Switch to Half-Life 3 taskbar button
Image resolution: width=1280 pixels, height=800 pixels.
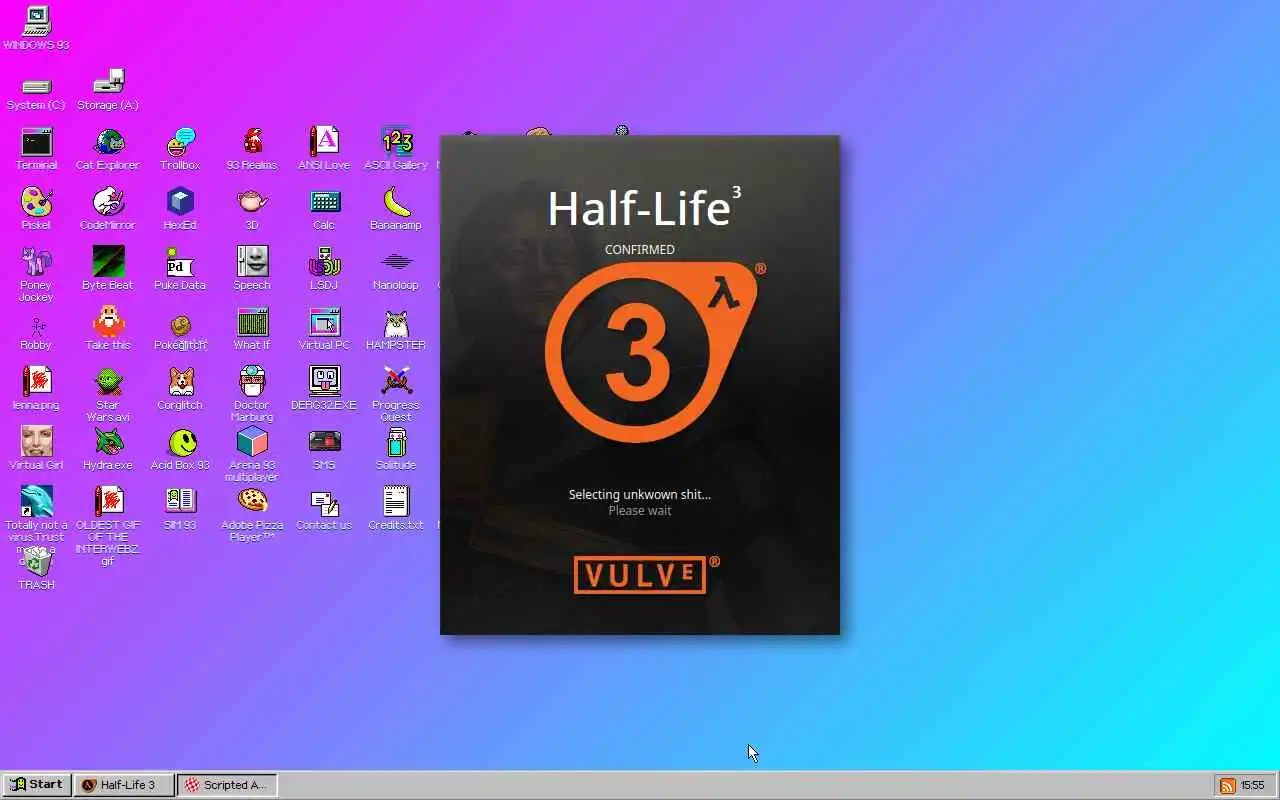[125, 785]
